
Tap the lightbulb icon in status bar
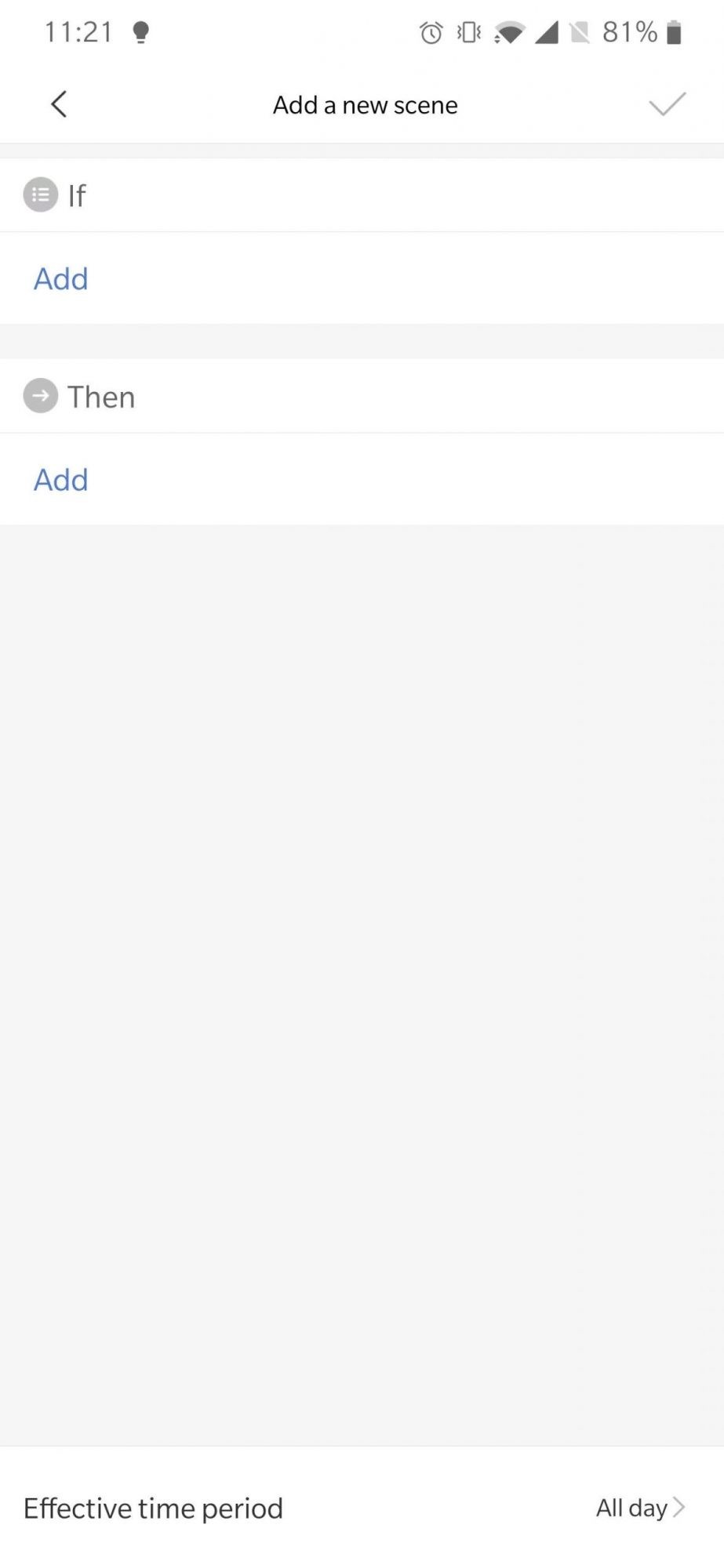coord(141,32)
